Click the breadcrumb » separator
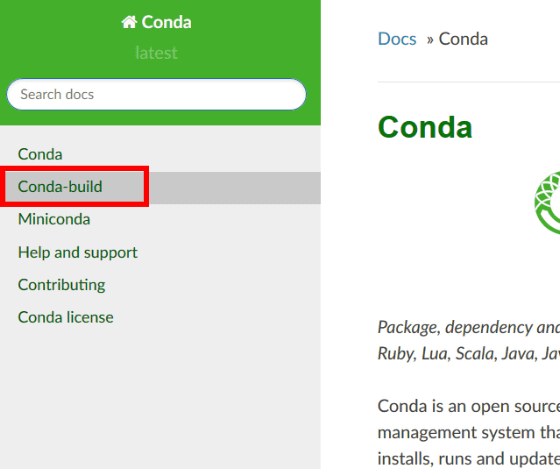Image resolution: width=560 pixels, height=469 pixels. [x=430, y=40]
